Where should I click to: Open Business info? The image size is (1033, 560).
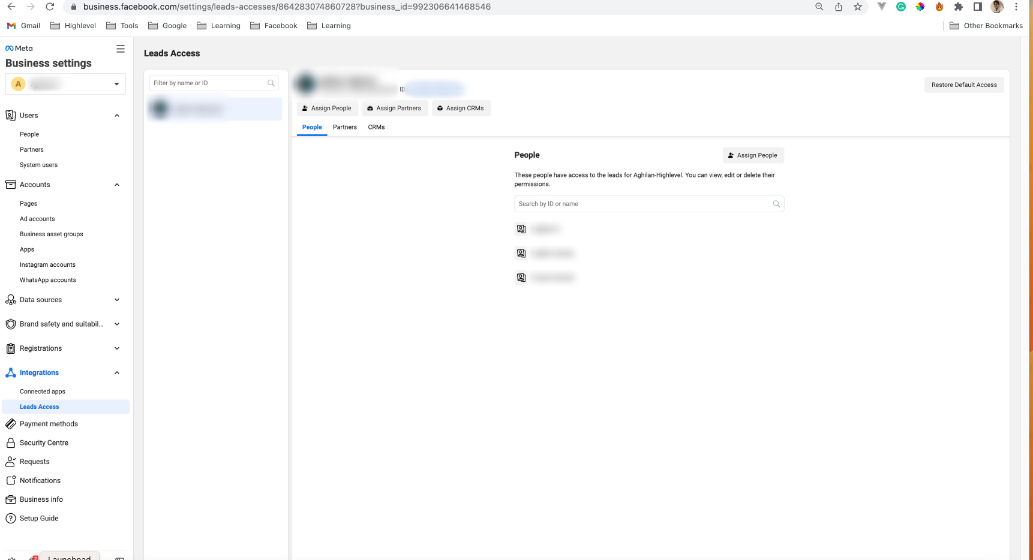pos(41,499)
